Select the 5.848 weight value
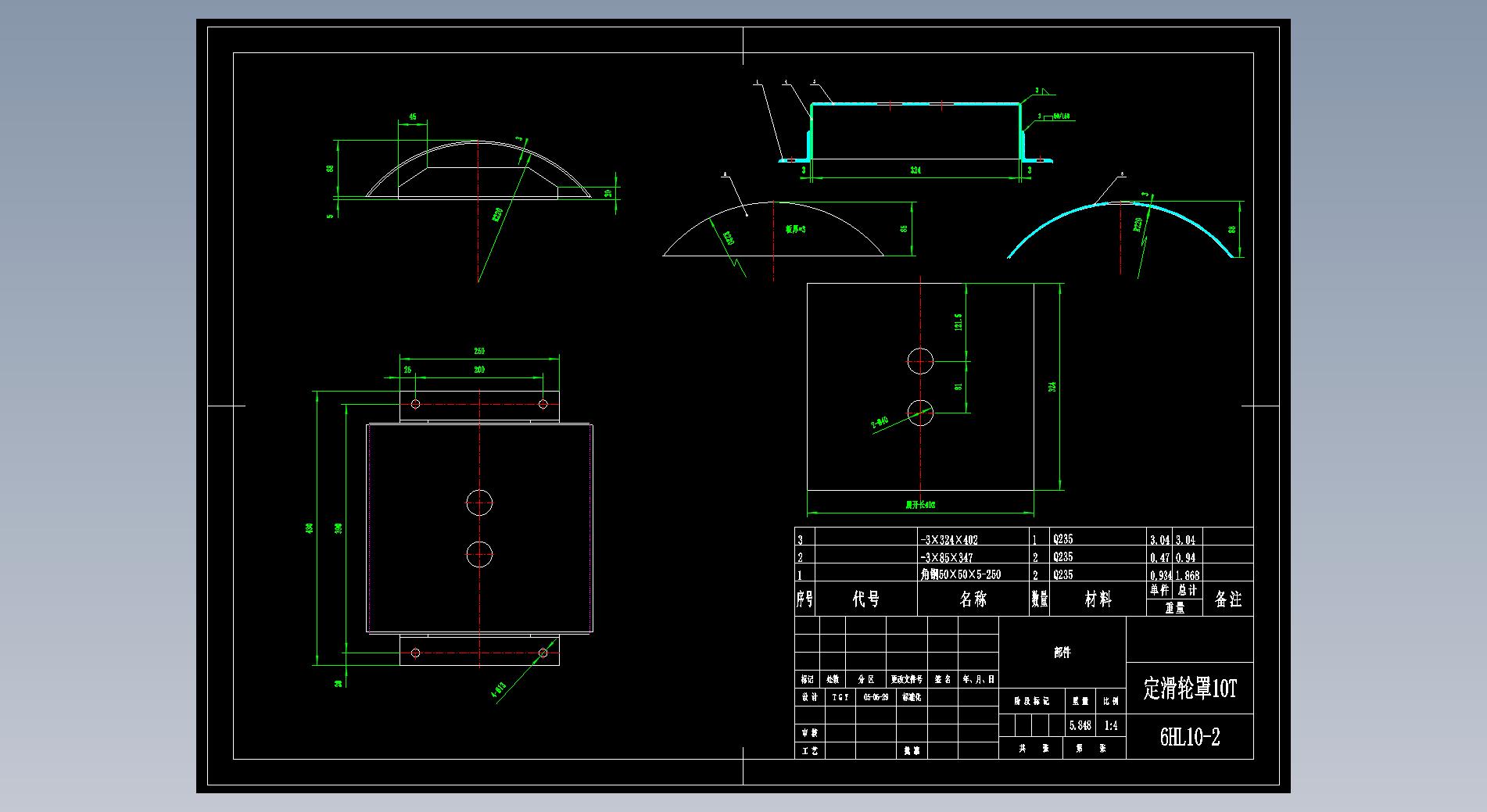The image size is (1487, 812). coord(1080,726)
